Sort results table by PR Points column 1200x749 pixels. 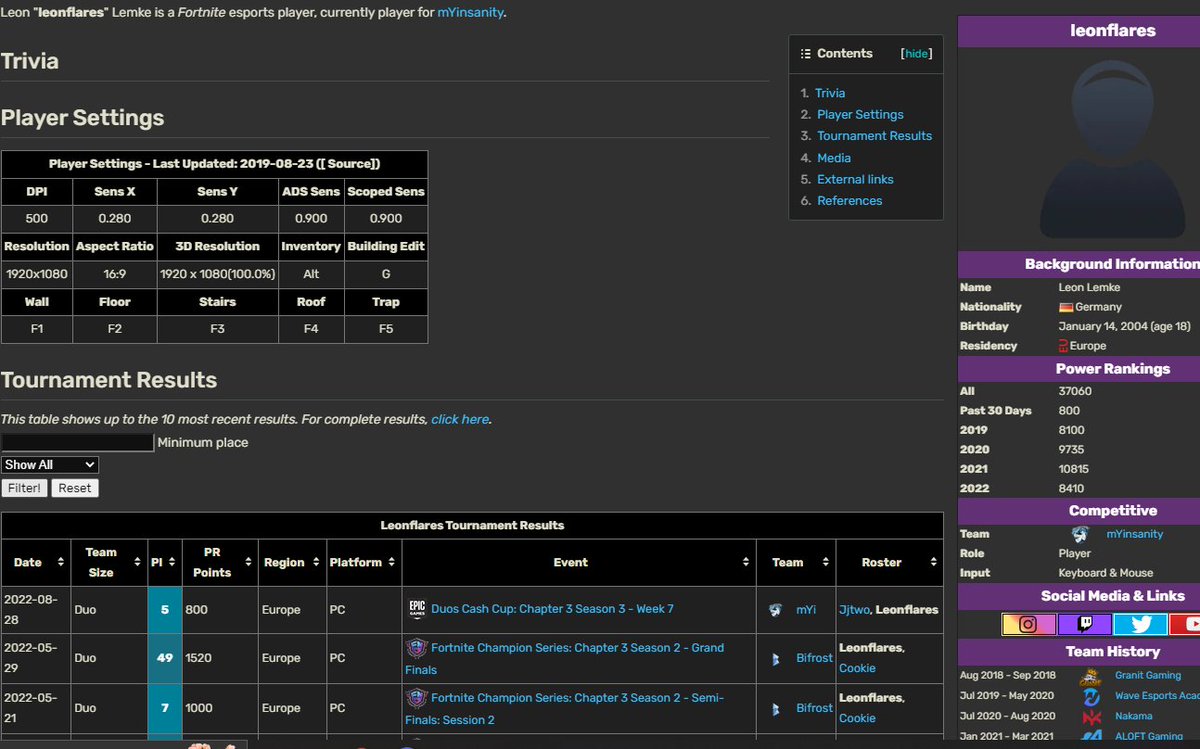tap(249, 563)
